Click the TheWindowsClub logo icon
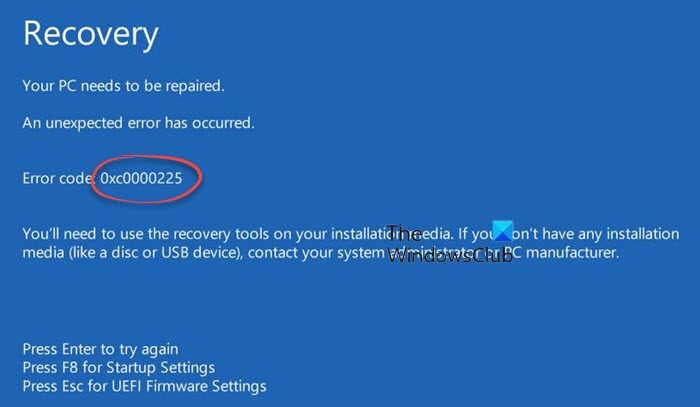The width and height of the screenshot is (700, 407). point(503,230)
